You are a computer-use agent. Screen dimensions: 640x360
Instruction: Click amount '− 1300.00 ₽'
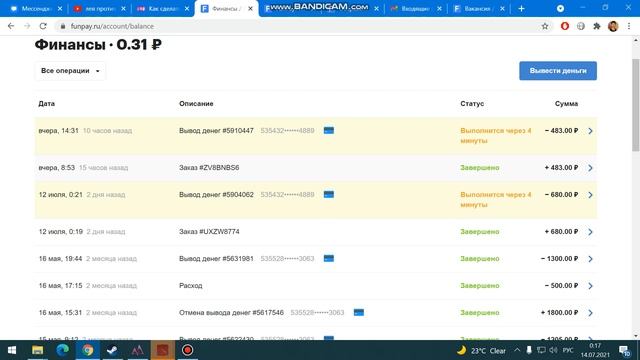[x=559, y=259]
